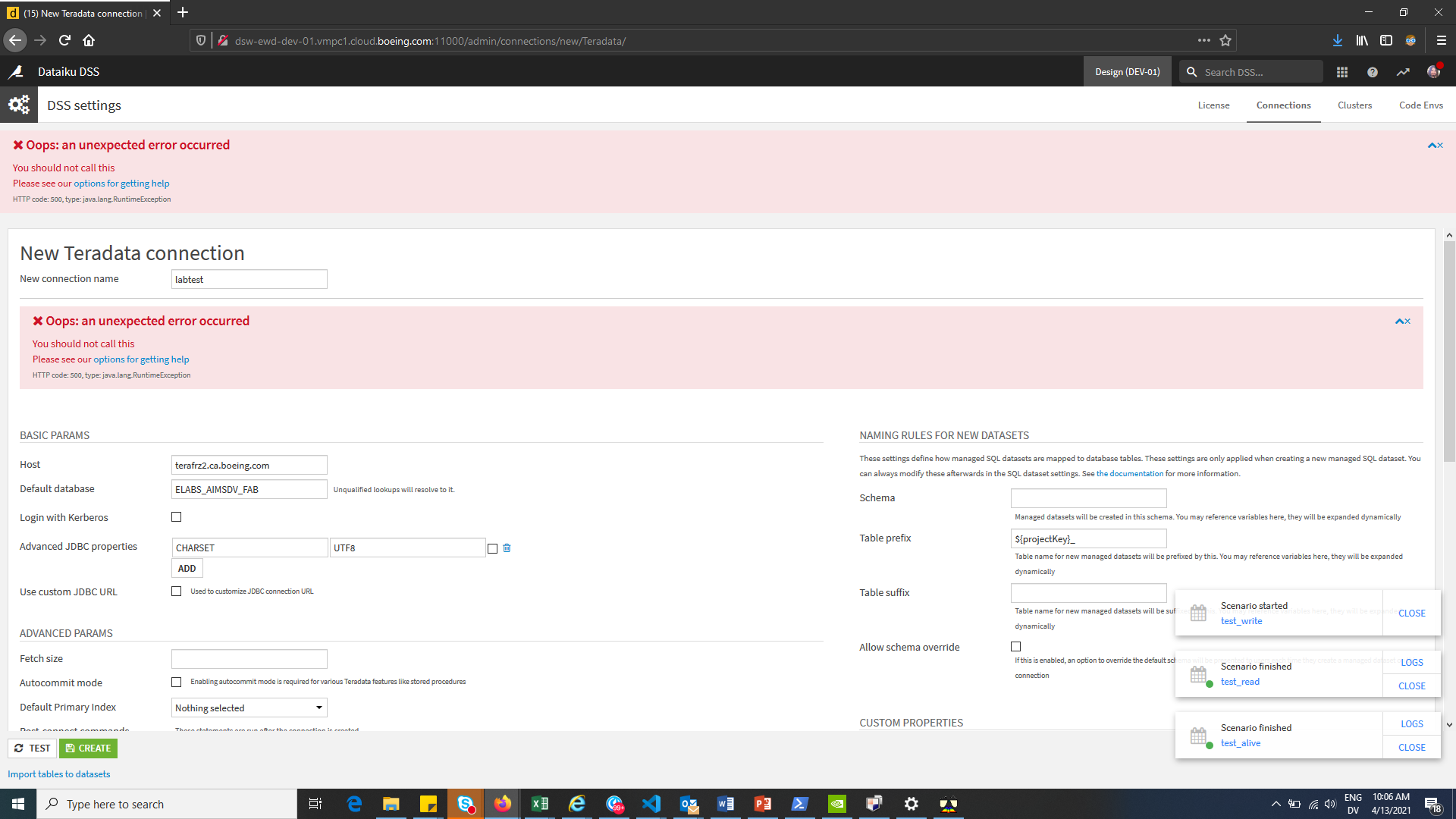Image resolution: width=1456 pixels, height=819 pixels.
Task: Open the metrics trend chart icon
Action: [x=1403, y=71]
